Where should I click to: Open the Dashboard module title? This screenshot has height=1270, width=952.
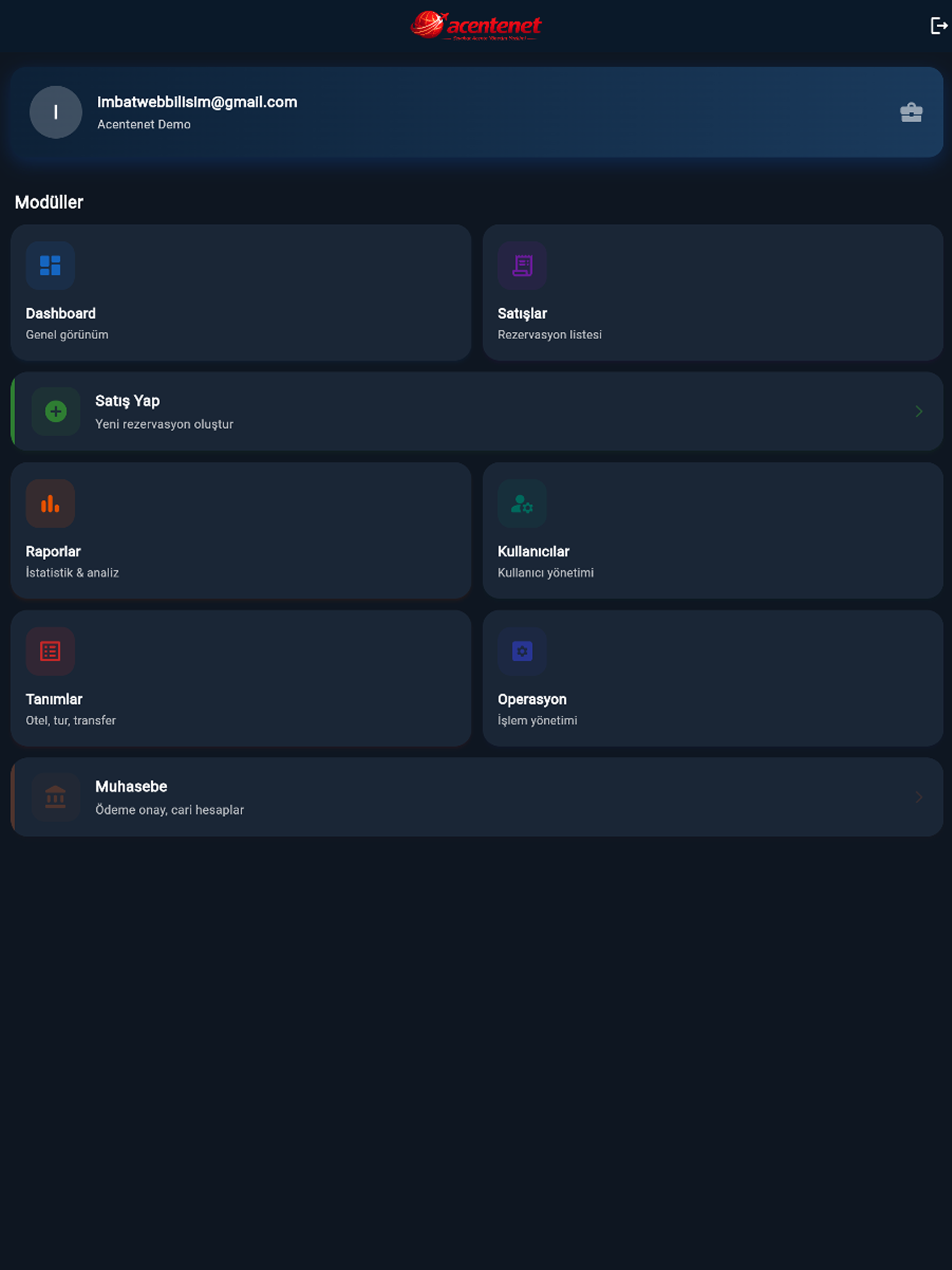[61, 313]
